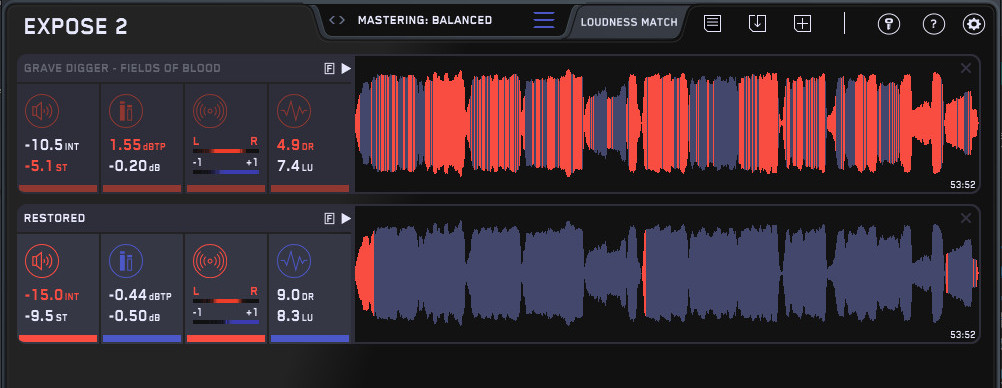Open the preset list hamburger menu

pyautogui.click(x=544, y=20)
